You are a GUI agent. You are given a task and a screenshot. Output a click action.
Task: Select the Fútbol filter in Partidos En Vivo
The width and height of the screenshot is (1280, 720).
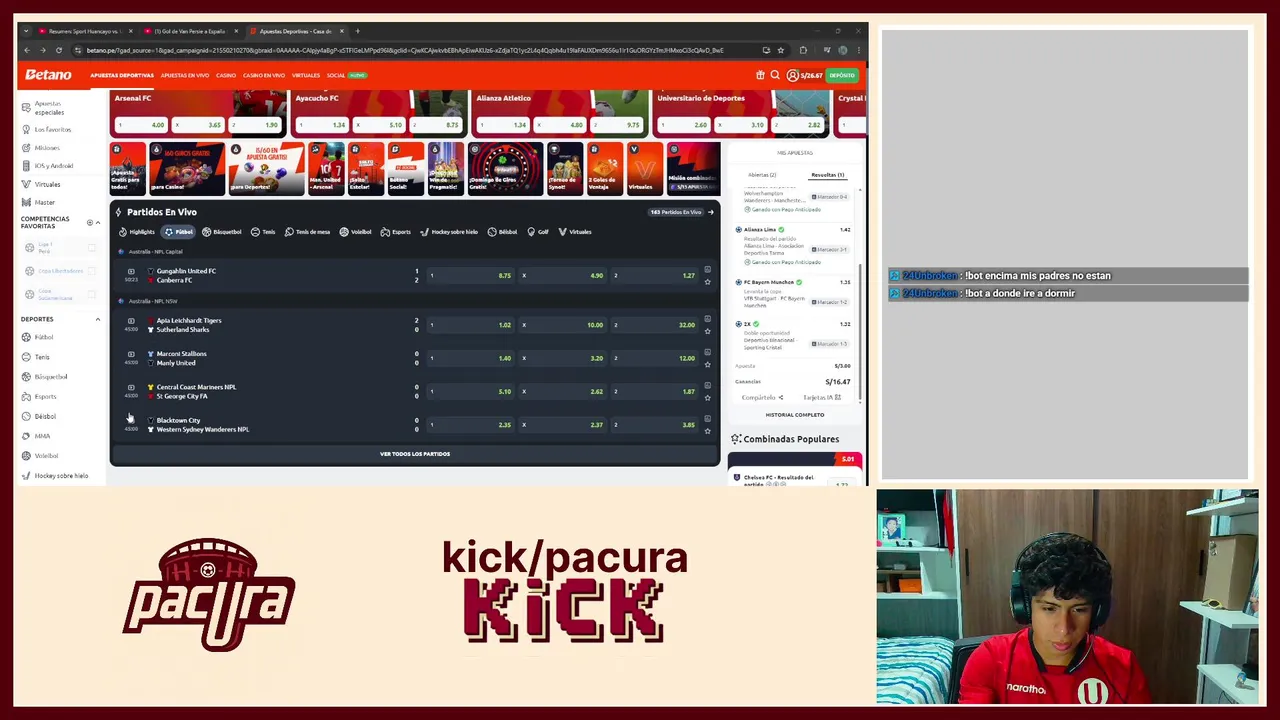[179, 232]
